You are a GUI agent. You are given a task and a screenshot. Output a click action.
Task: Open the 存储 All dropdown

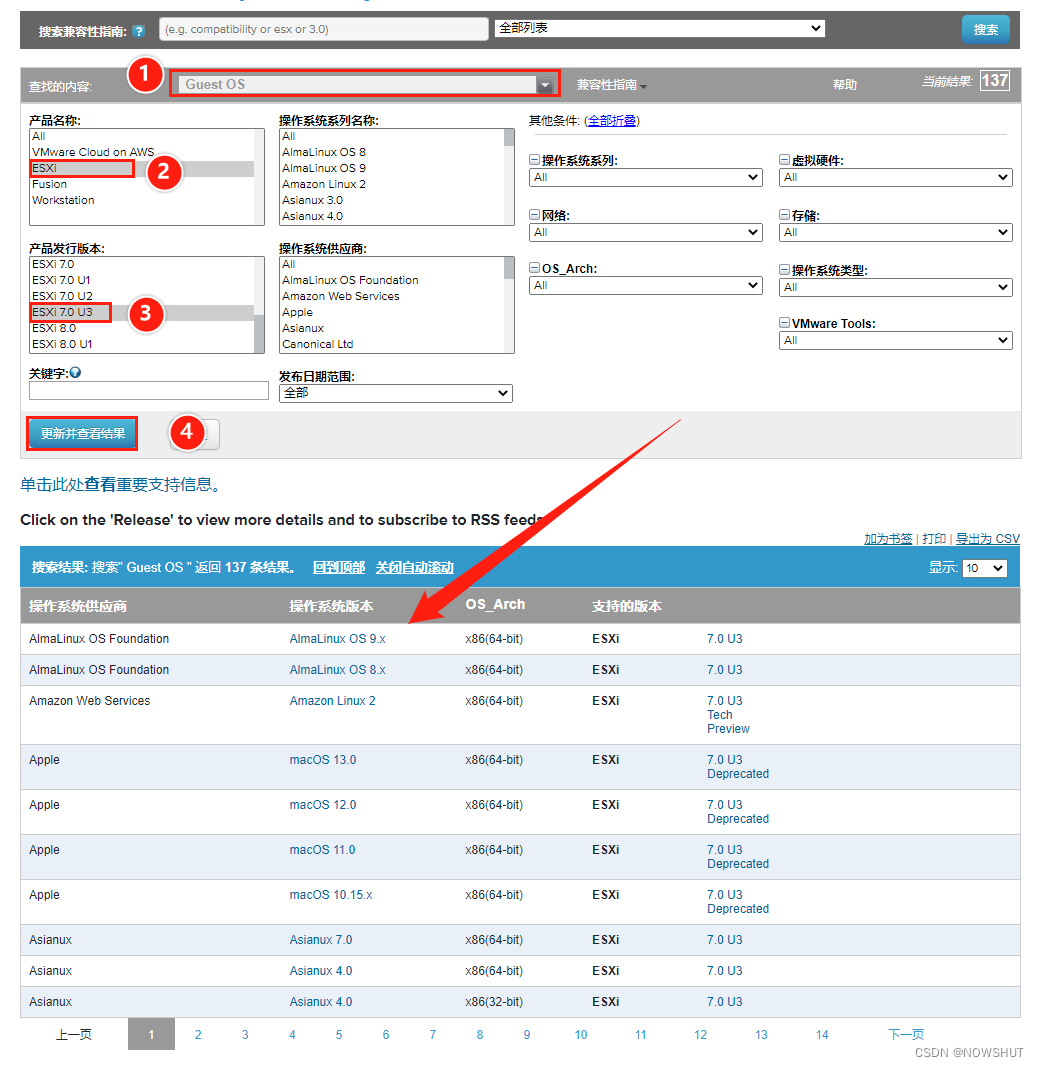pos(895,232)
